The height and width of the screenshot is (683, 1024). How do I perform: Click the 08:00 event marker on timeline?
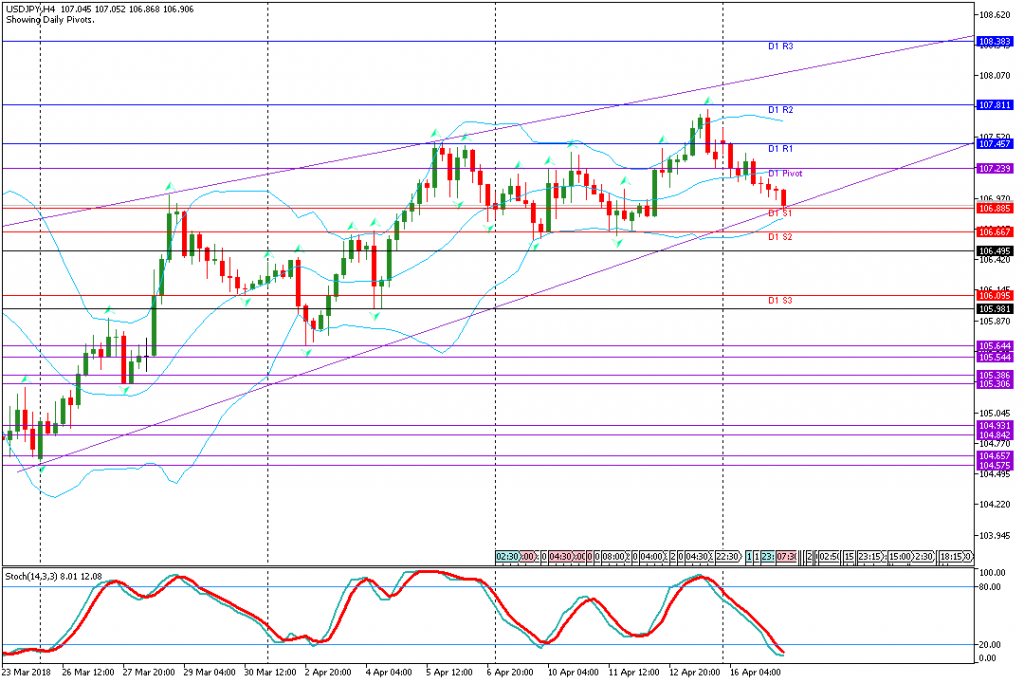(x=611, y=556)
